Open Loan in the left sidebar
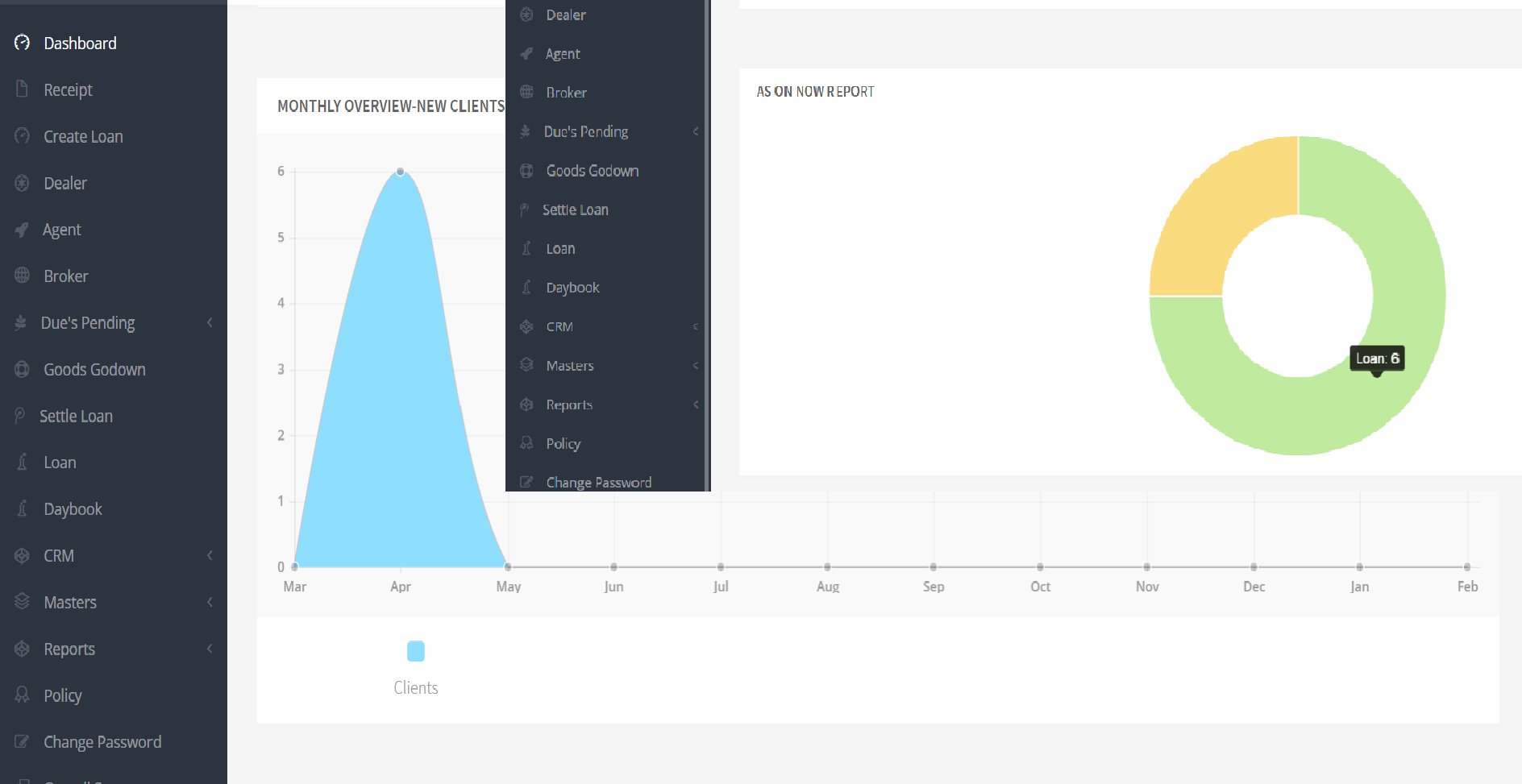Viewport: 1522px width, 784px height. 60,463
